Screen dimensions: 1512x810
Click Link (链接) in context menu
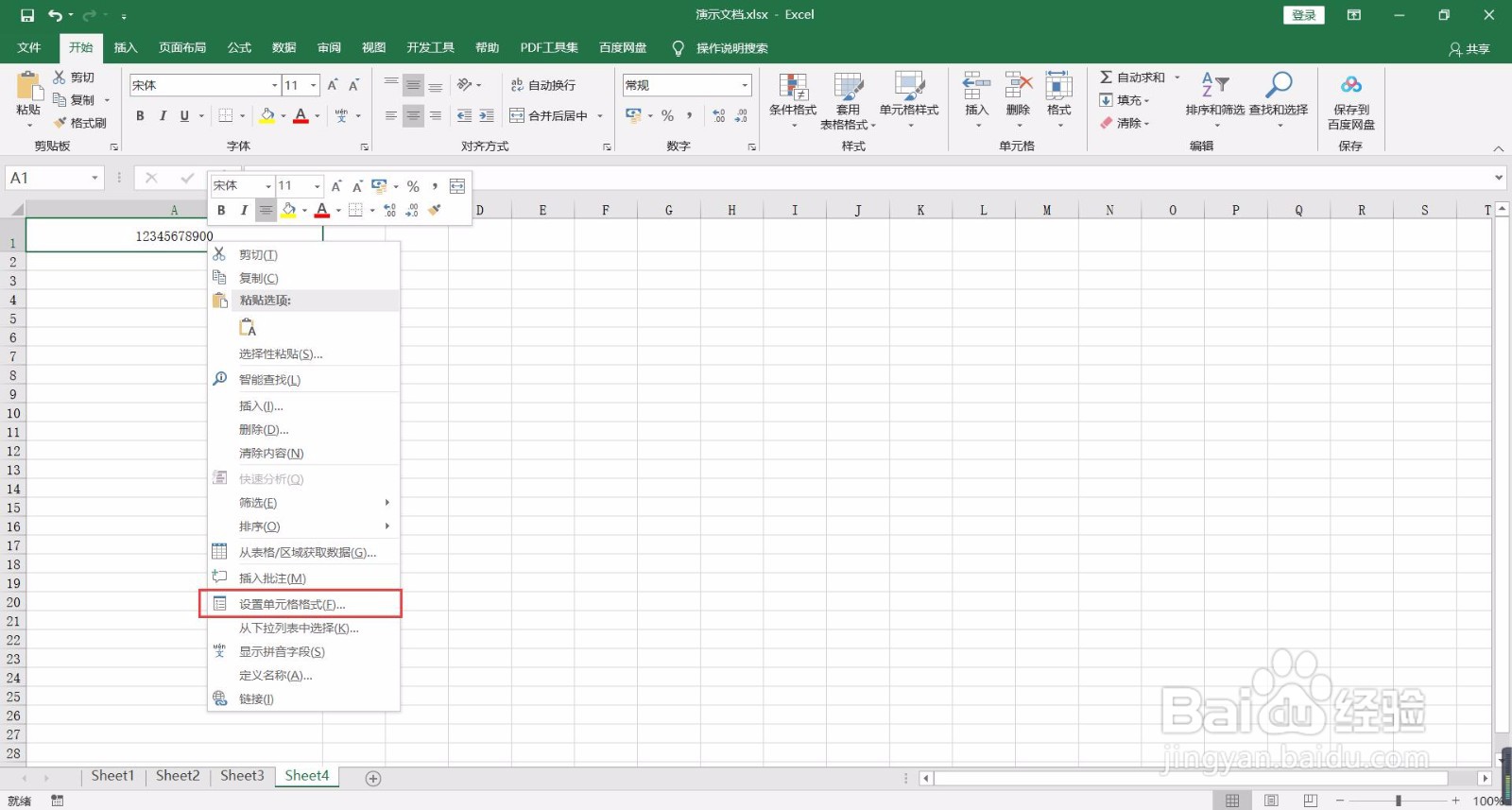tap(303, 698)
